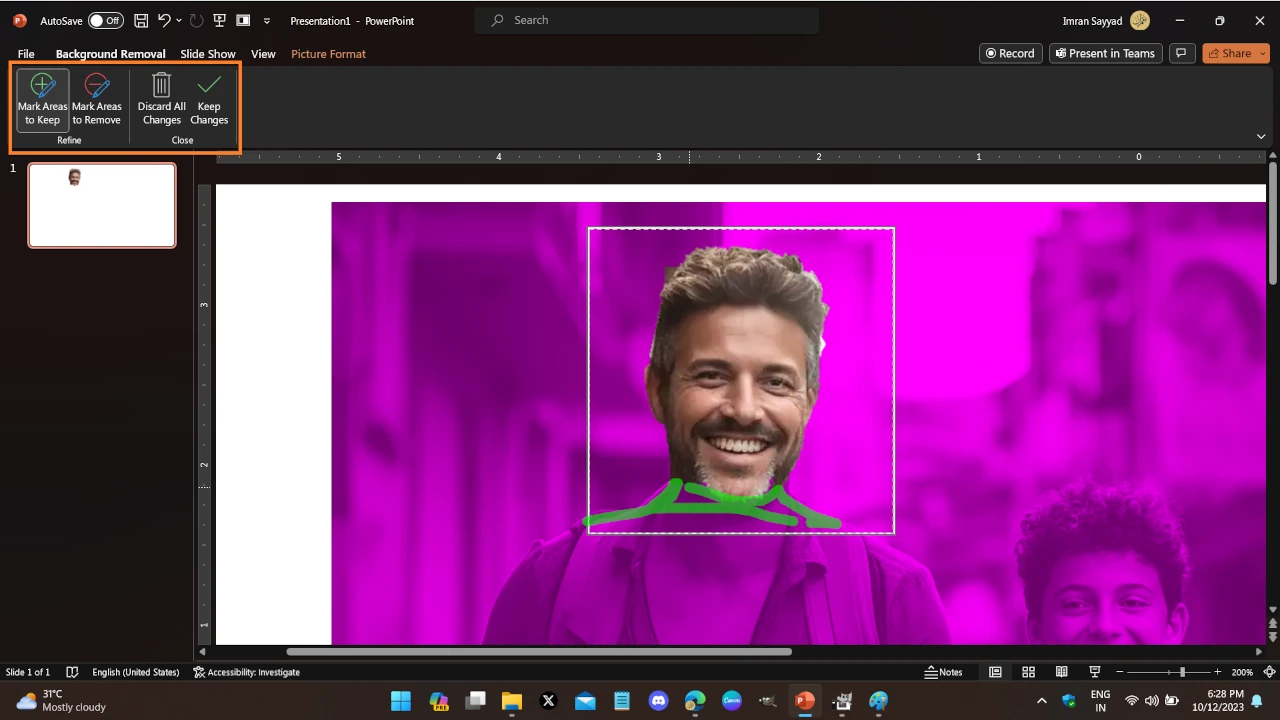
Task: Open the notification bell in system tray
Action: (x=1257, y=701)
